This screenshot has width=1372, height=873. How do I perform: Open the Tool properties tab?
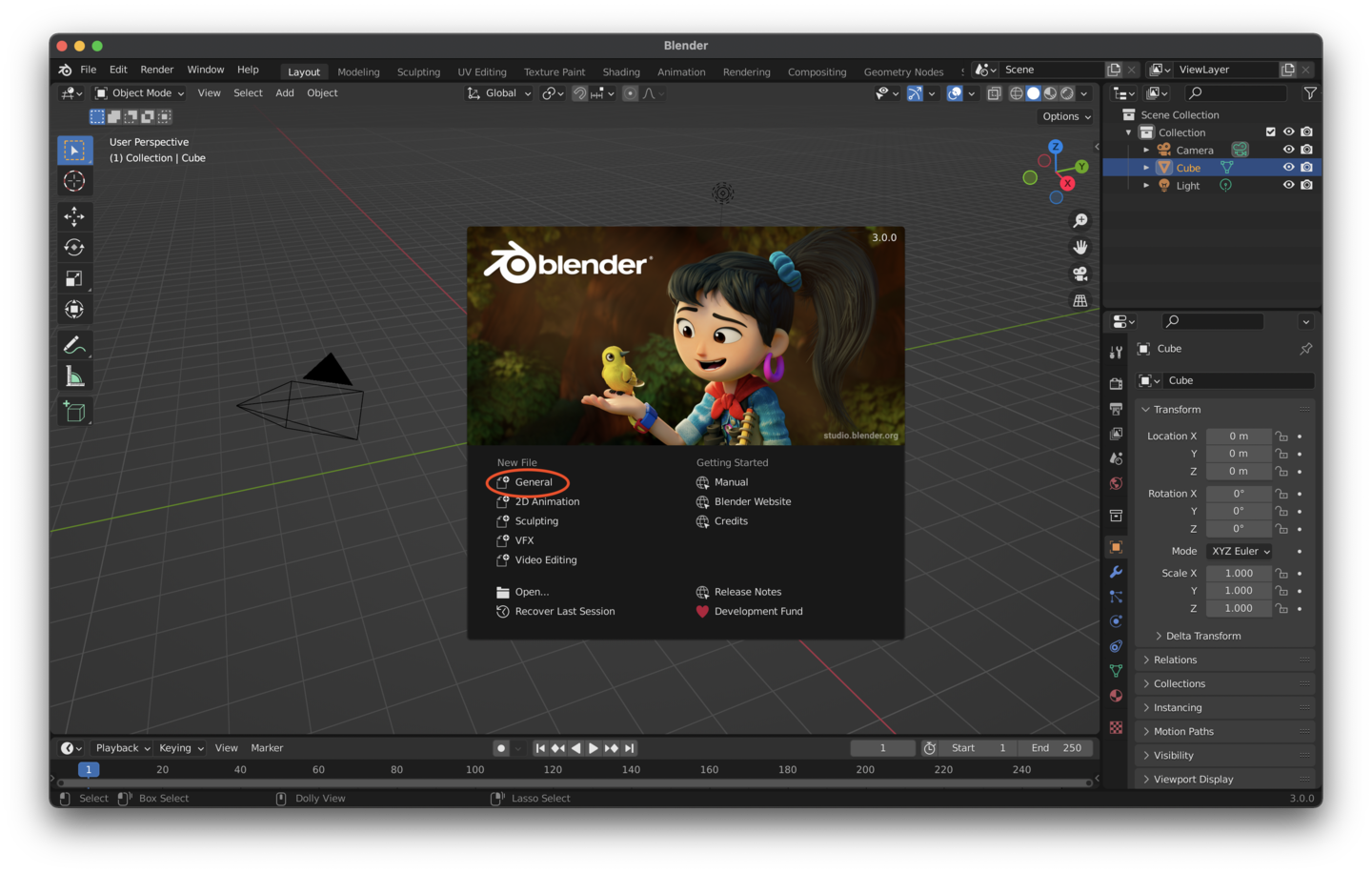coord(1116,352)
